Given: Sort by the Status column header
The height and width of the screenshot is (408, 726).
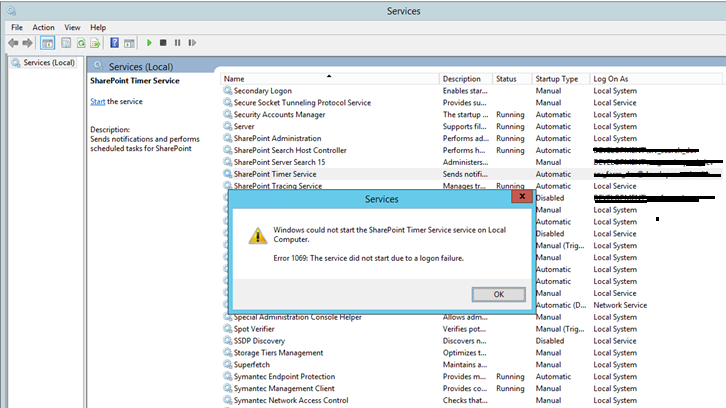Looking at the screenshot, I should (x=512, y=79).
